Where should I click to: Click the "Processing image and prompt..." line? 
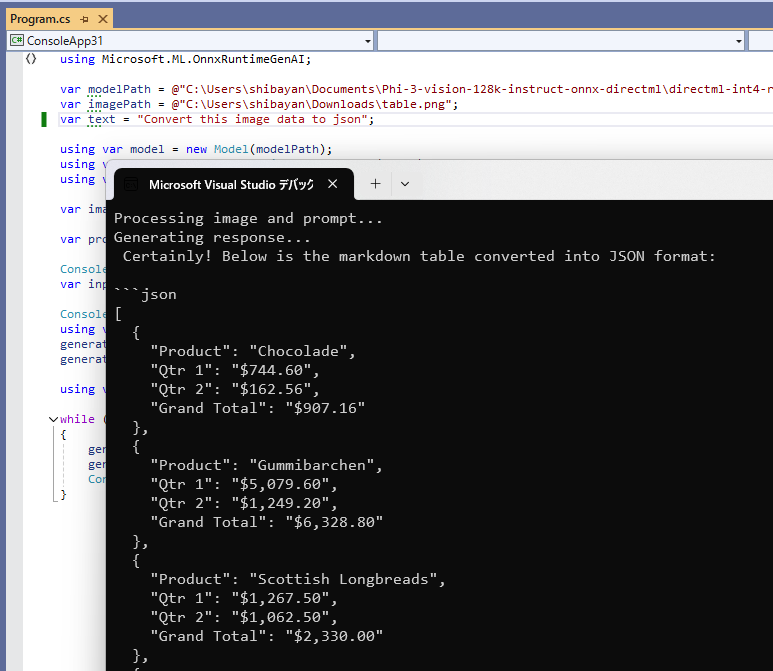tap(248, 218)
